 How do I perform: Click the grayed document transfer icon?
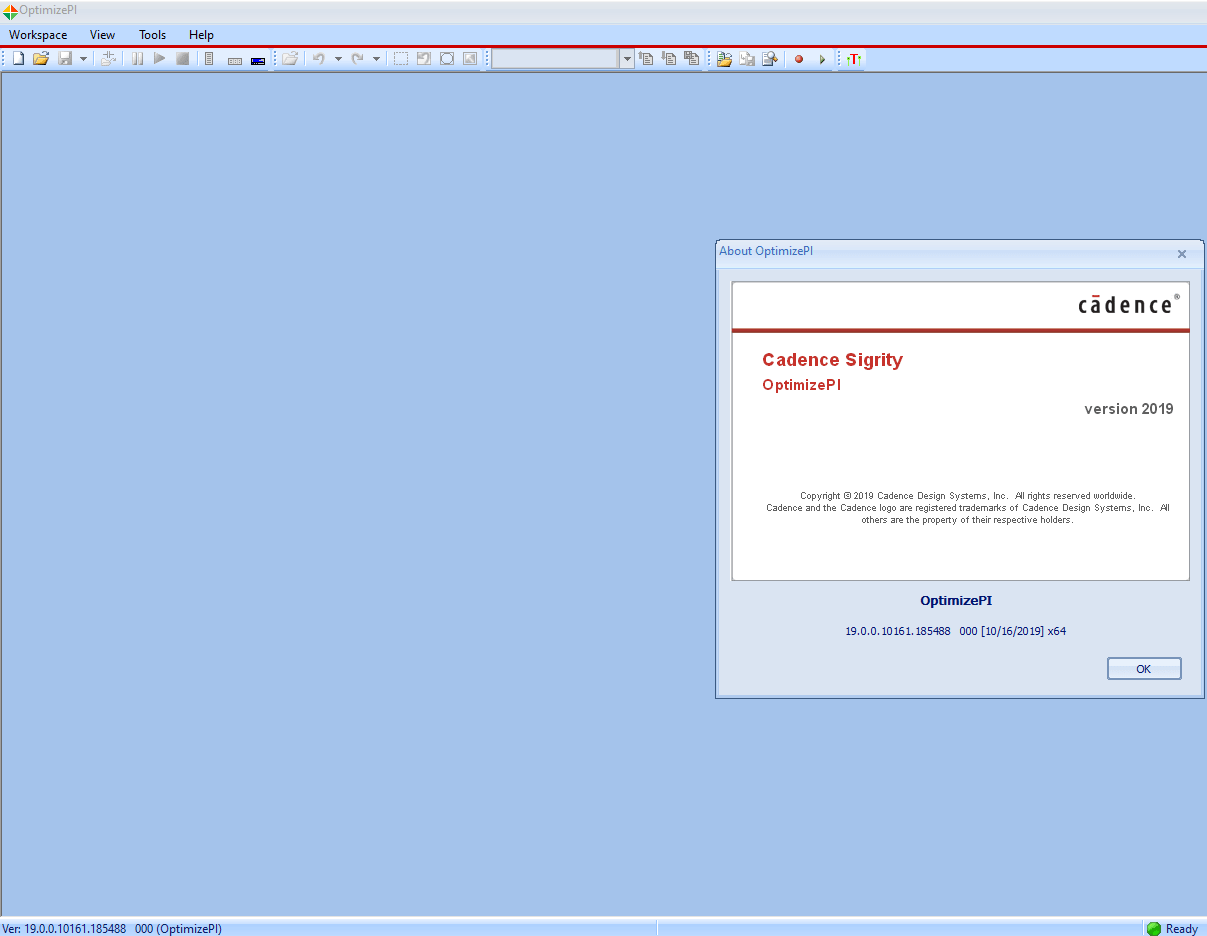click(x=747, y=59)
